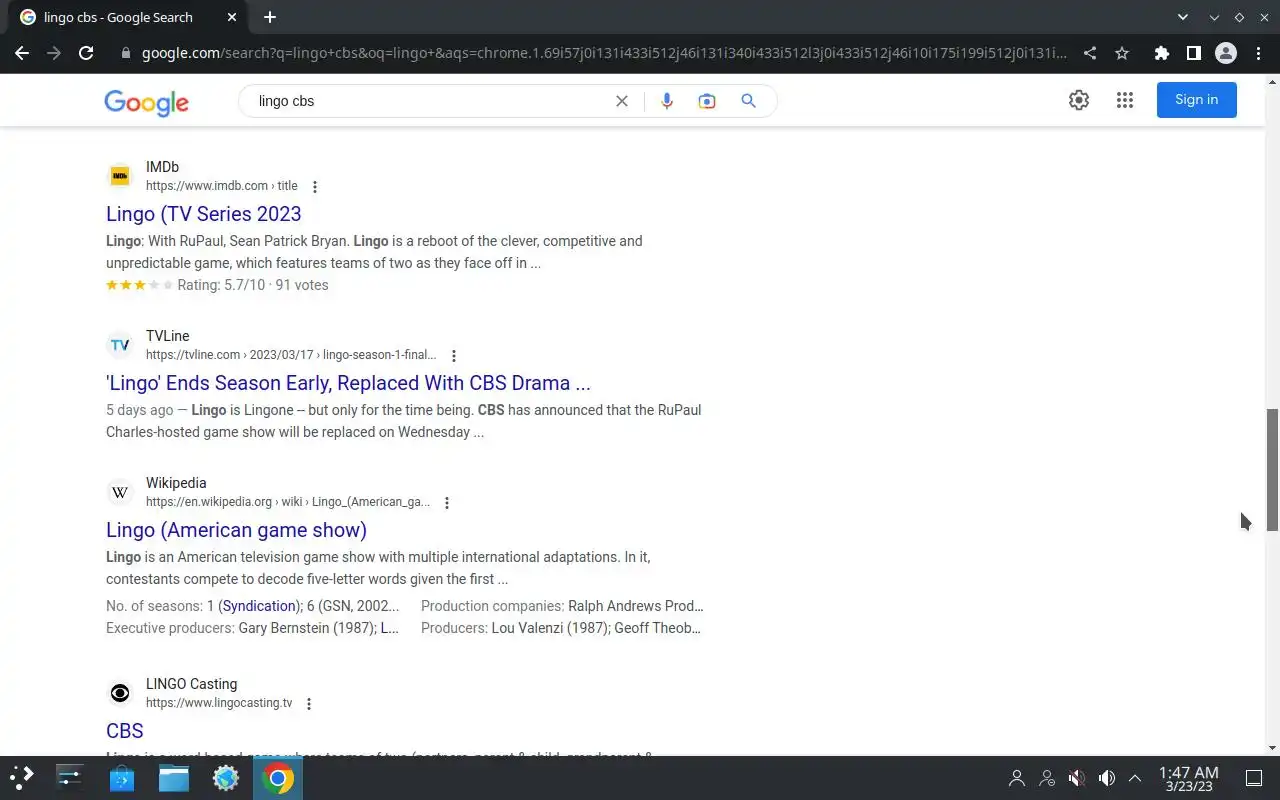The image size is (1280, 800).
Task: Open the volume control in tray
Action: [x=1106, y=778]
